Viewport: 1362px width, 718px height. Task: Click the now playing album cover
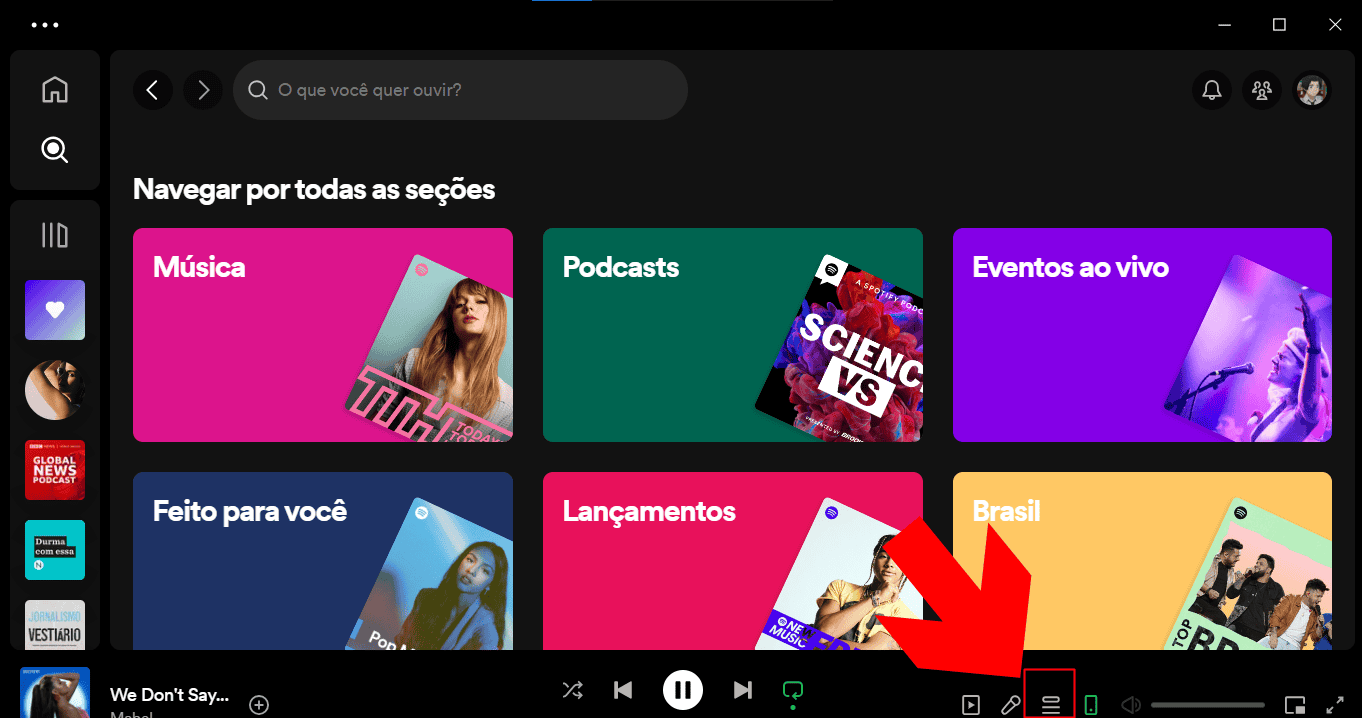(55, 693)
